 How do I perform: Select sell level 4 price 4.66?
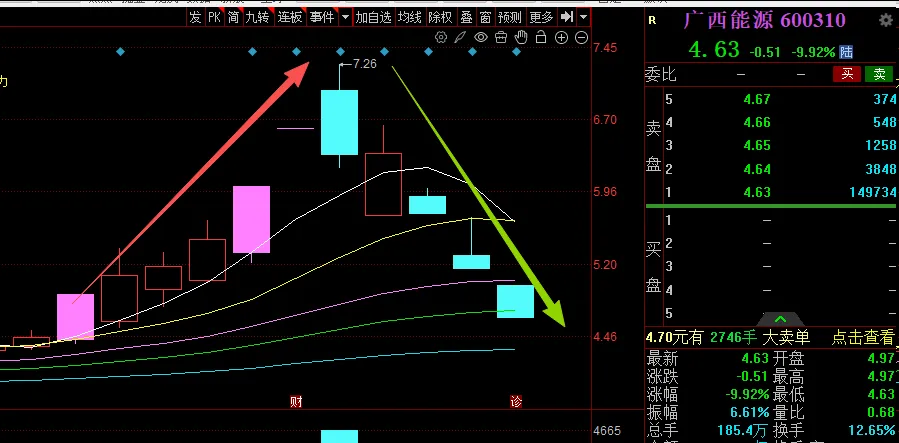[757, 123]
